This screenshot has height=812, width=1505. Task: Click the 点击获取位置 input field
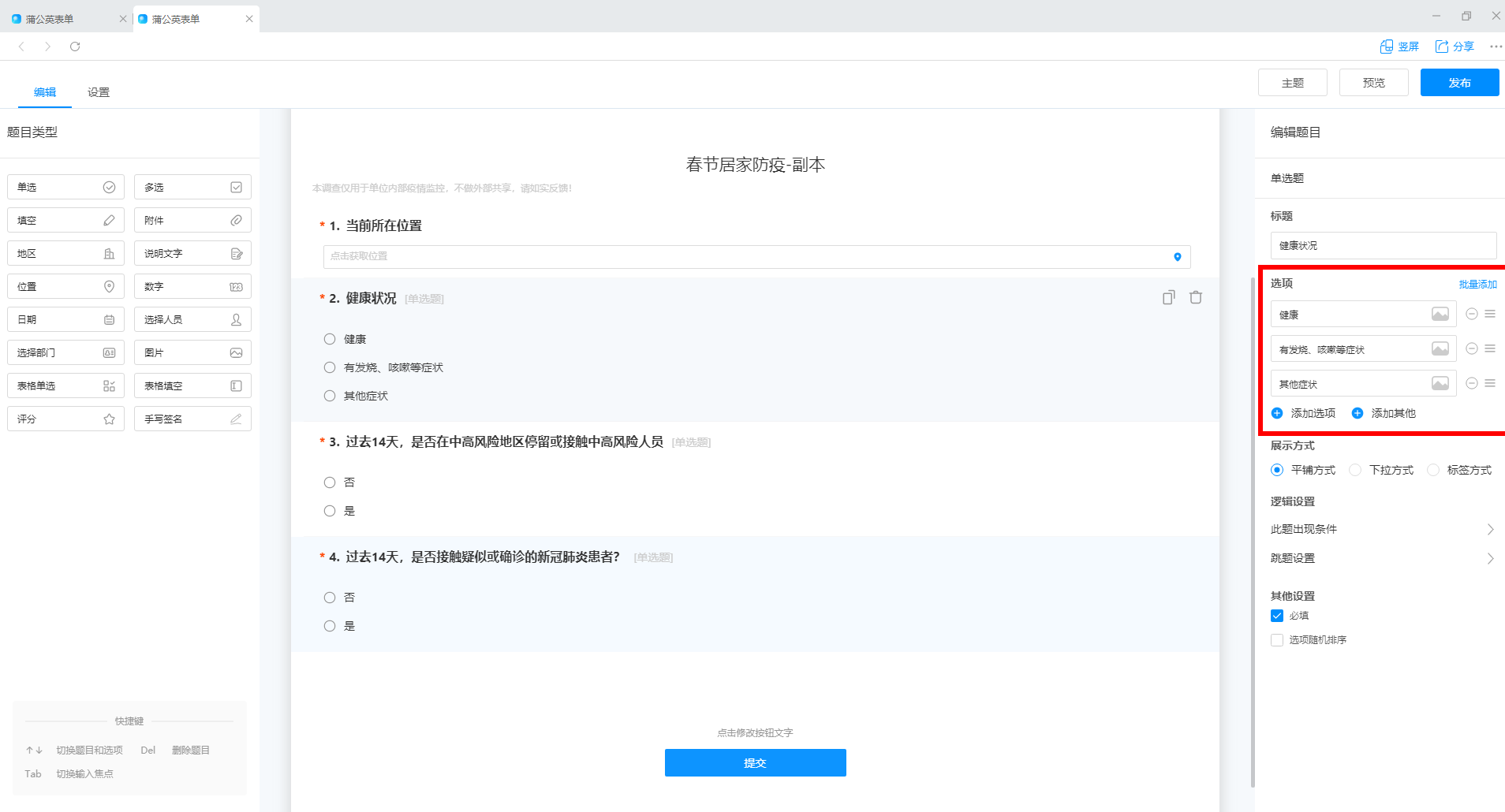point(710,256)
